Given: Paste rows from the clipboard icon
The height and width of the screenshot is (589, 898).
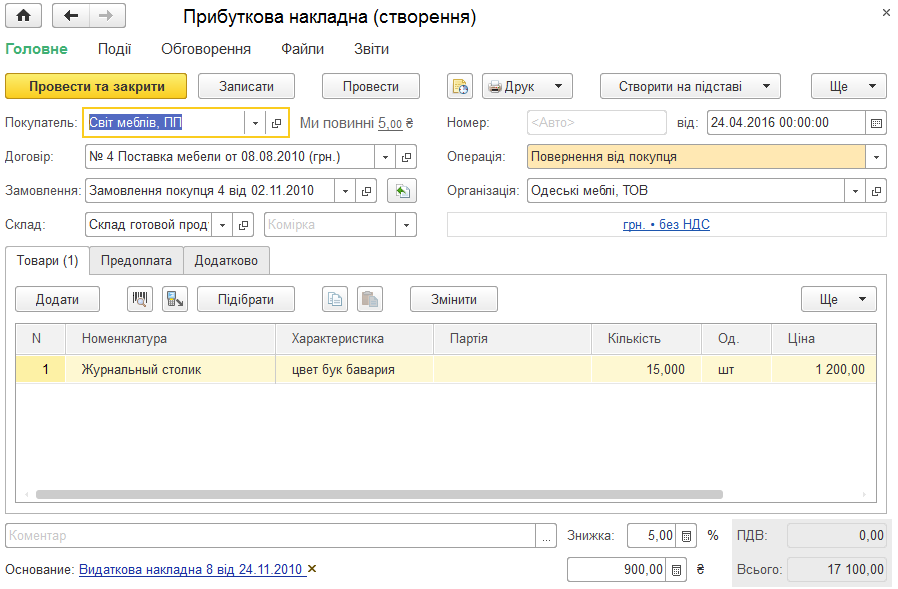Looking at the screenshot, I should [370, 299].
